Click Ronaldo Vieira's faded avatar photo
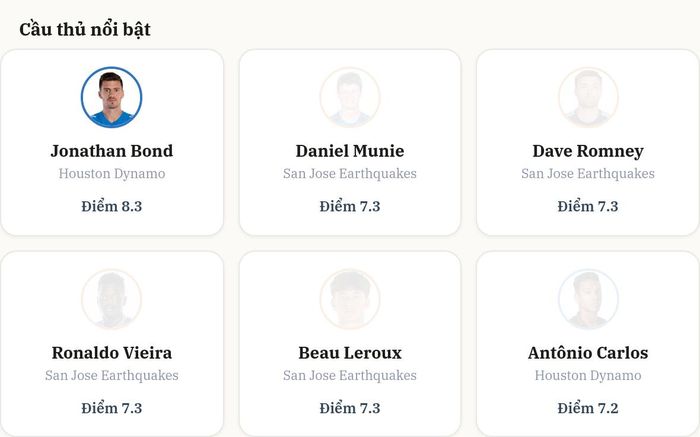The width and height of the screenshot is (700, 437). pos(112,299)
